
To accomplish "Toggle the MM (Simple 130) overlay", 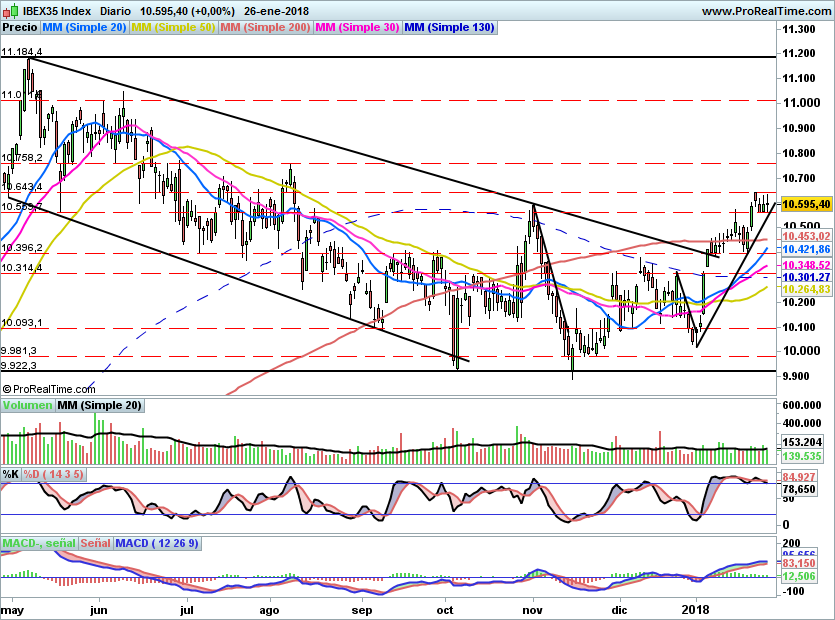I will pos(449,27).
